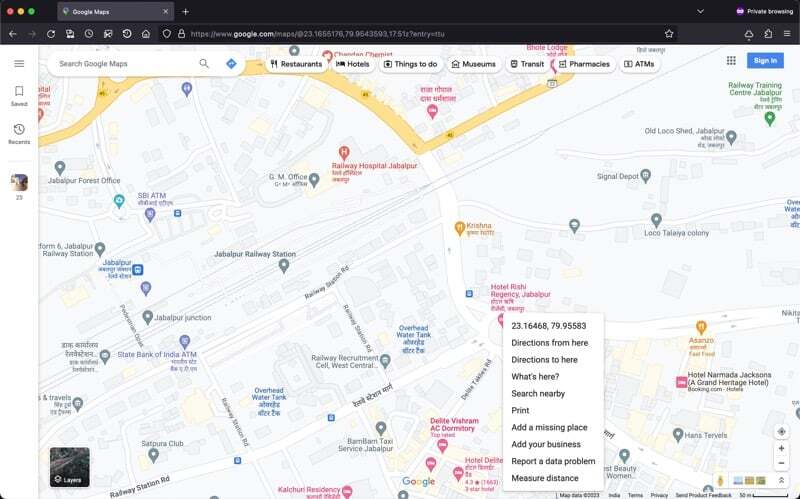Click the Sign in button
Image resolution: width=800 pixels, height=499 pixels.
point(765,60)
